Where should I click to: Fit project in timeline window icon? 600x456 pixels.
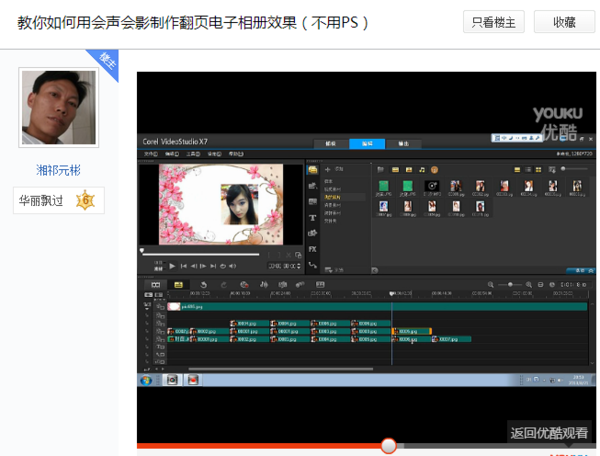click(540, 285)
